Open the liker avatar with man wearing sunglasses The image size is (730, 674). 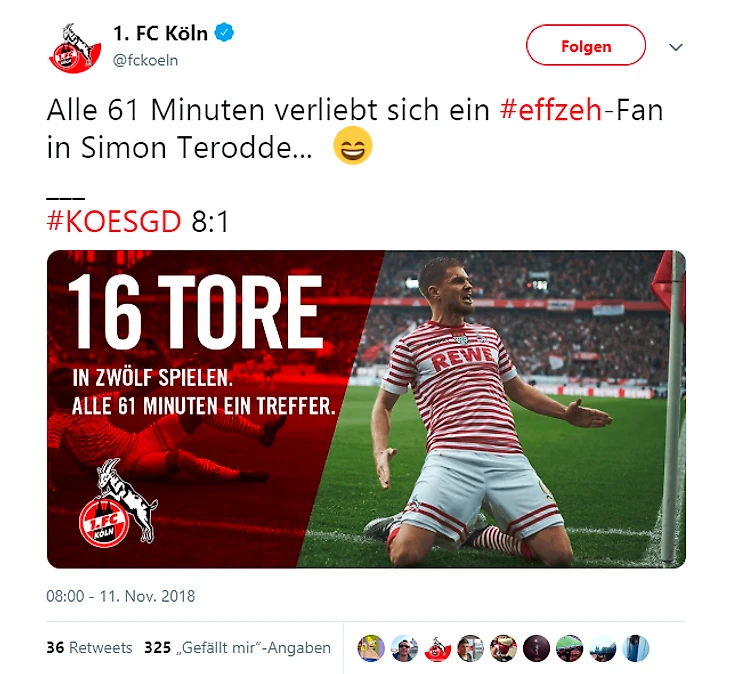tap(404, 648)
